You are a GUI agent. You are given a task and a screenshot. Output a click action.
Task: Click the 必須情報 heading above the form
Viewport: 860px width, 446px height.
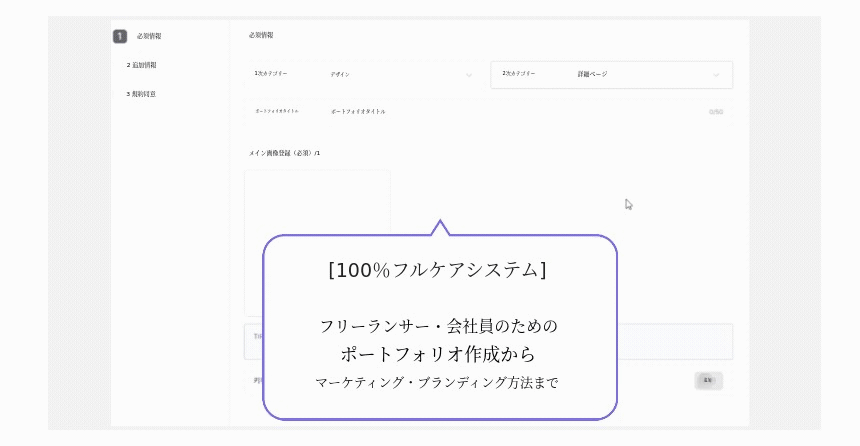point(261,35)
